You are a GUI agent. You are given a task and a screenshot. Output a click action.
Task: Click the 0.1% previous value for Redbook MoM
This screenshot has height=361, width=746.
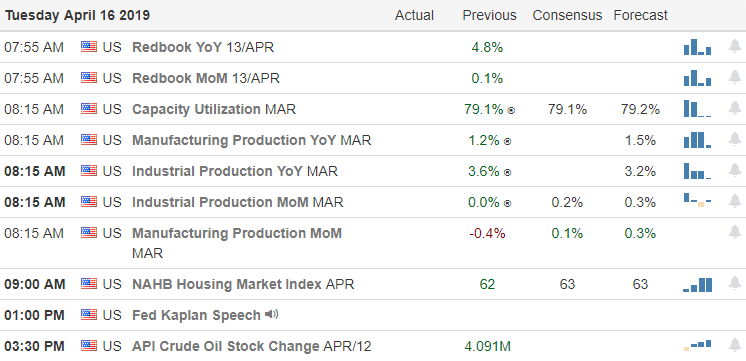click(x=487, y=78)
